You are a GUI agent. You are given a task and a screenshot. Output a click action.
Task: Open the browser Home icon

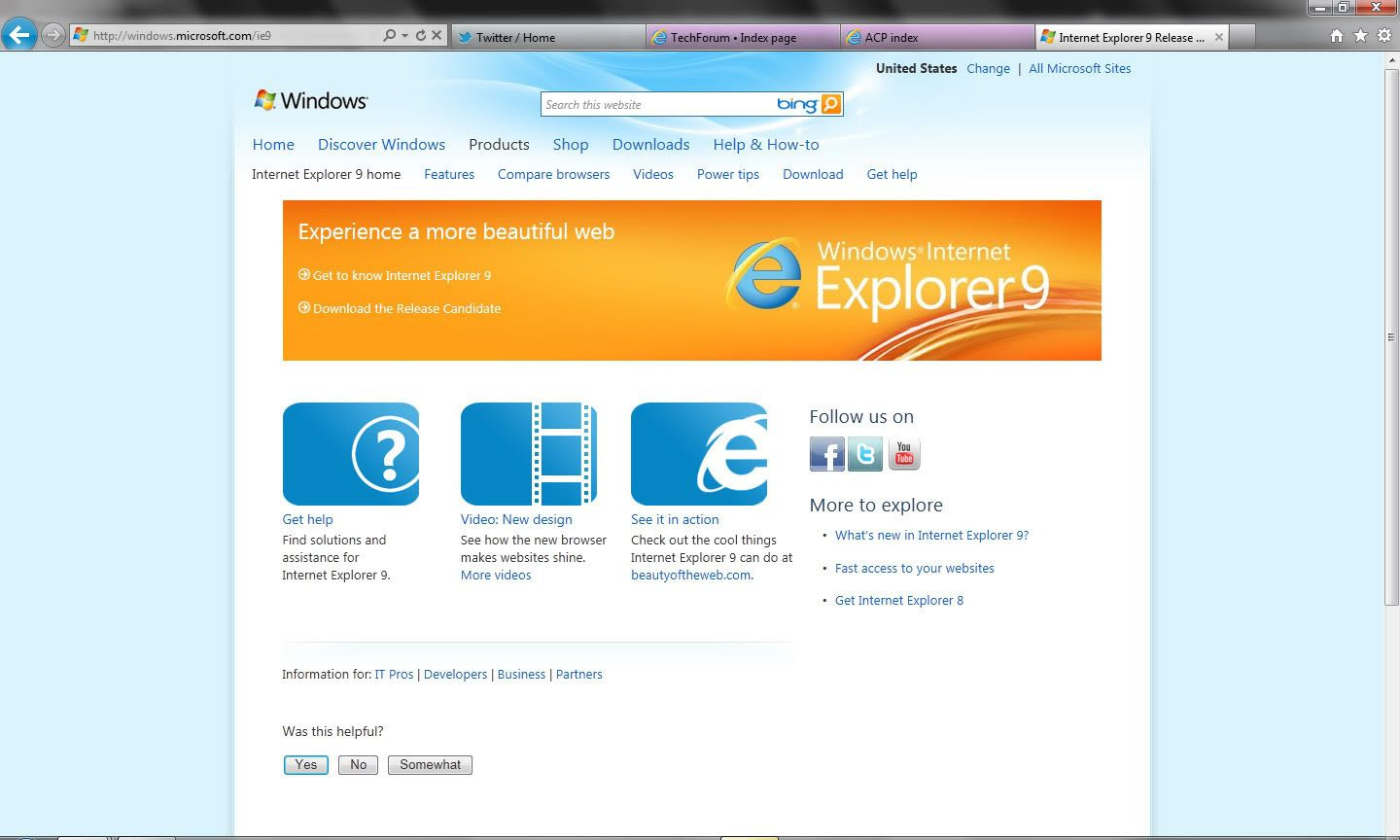point(1337,36)
